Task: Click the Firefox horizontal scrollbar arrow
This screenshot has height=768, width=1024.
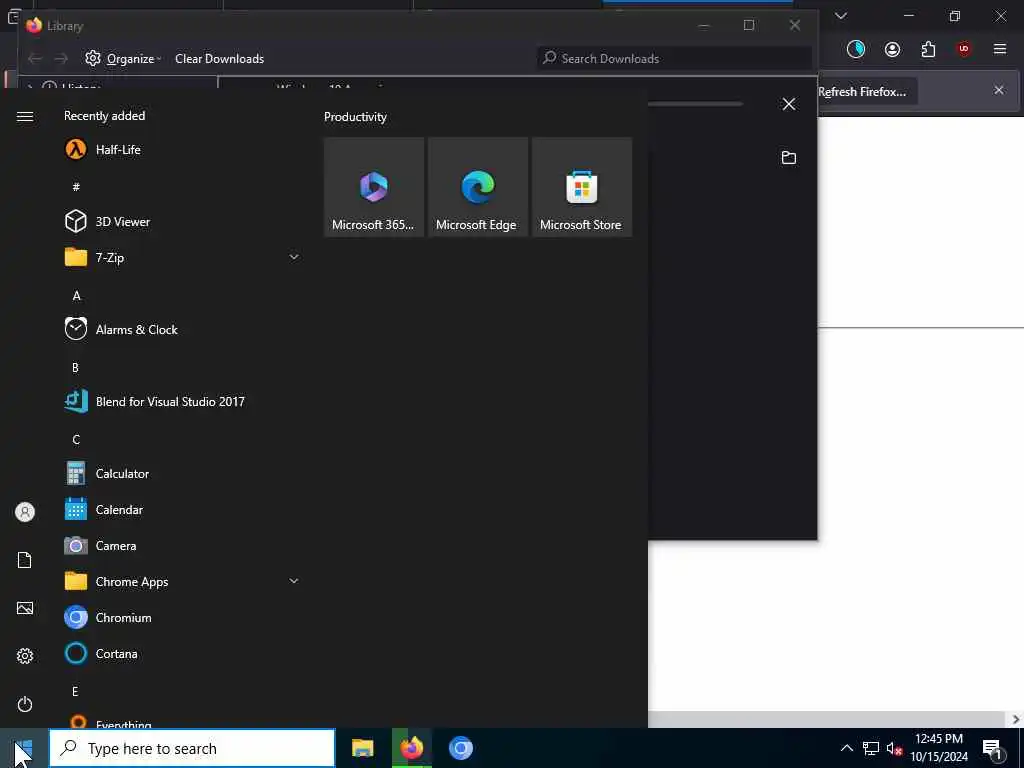Action: click(1016, 720)
